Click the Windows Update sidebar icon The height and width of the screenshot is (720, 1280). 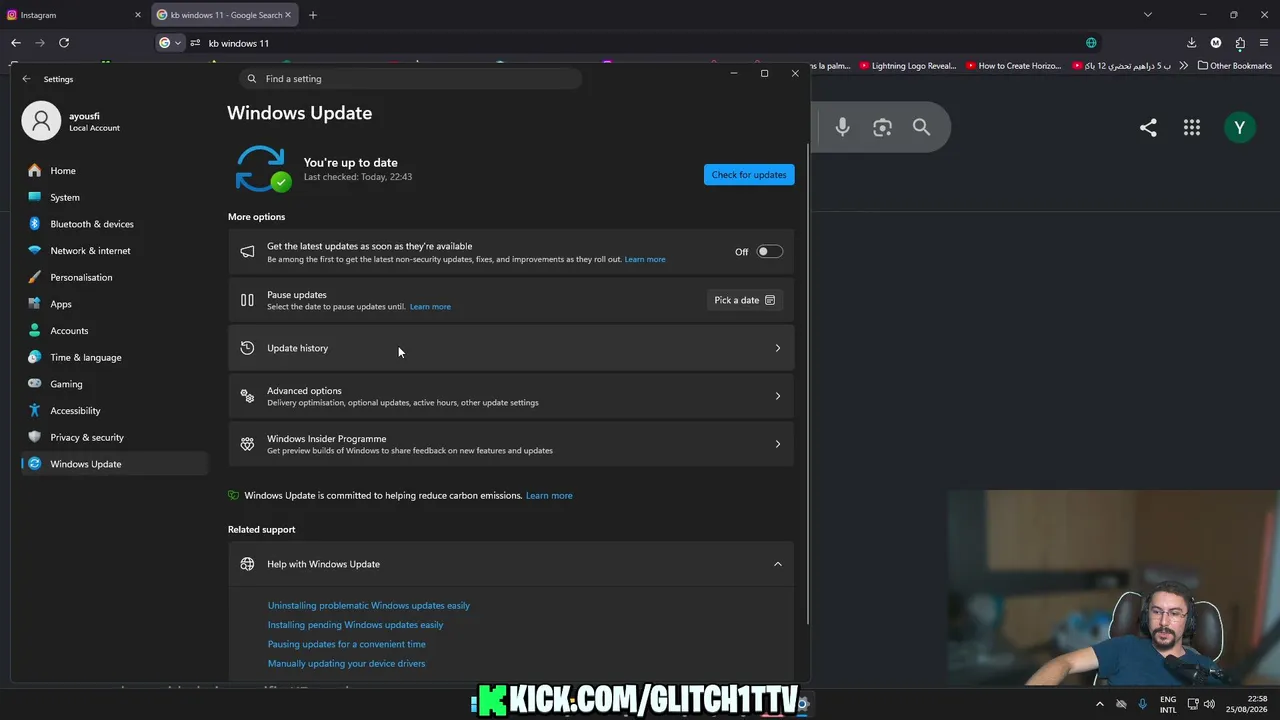pos(35,464)
